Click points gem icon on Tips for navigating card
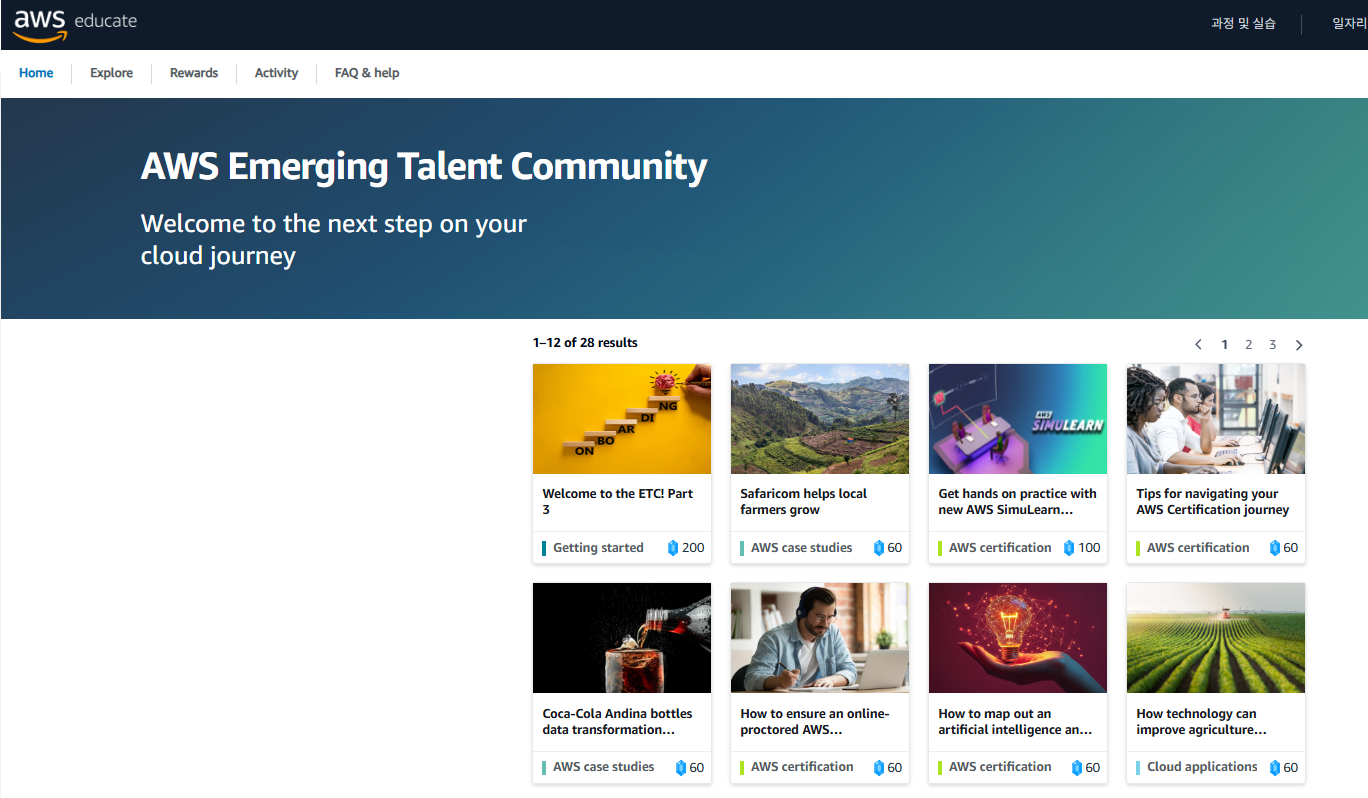This screenshot has height=798, width=1368. 1275,548
